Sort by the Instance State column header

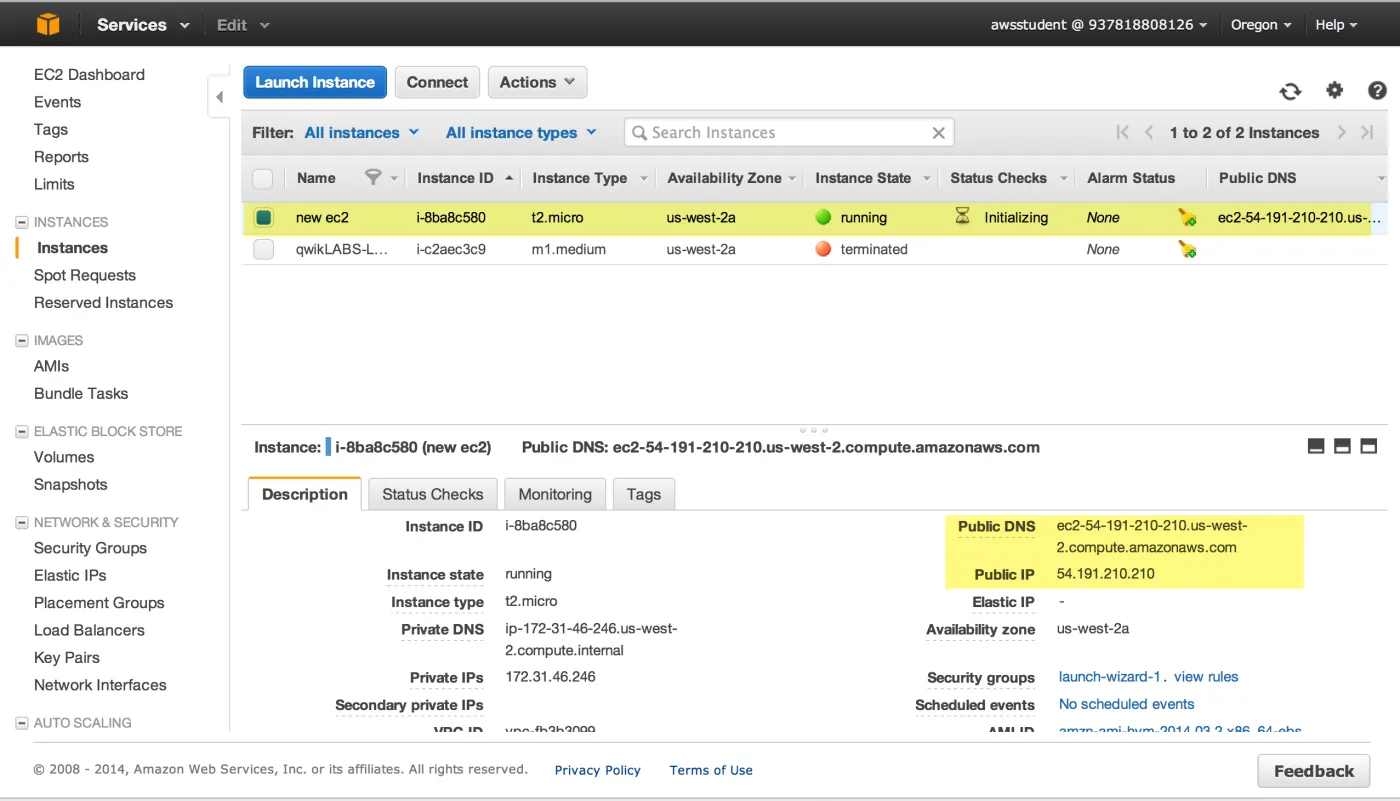click(x=863, y=178)
